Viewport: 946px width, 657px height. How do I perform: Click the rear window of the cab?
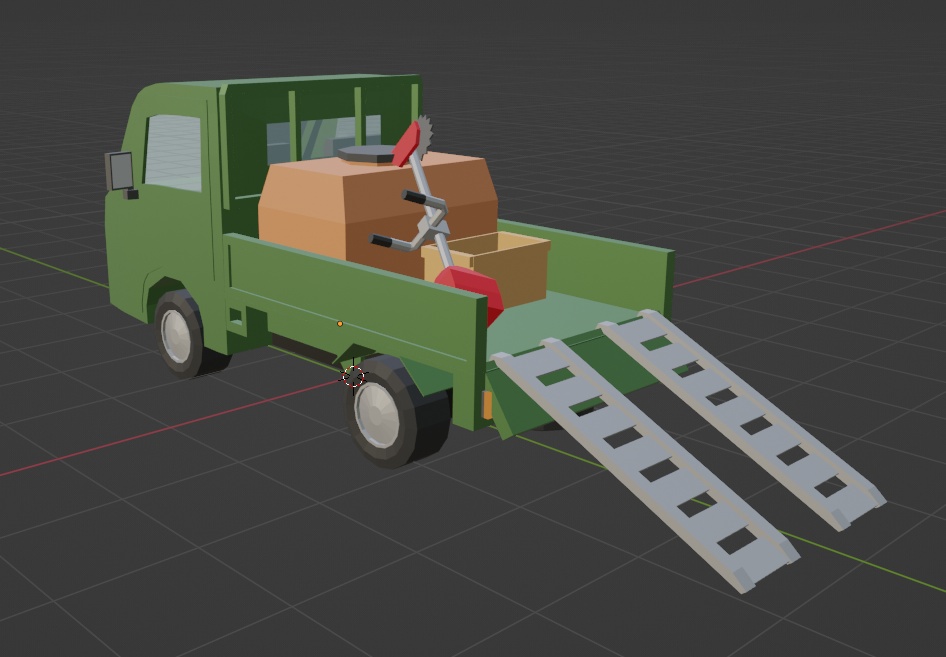(x=323, y=138)
